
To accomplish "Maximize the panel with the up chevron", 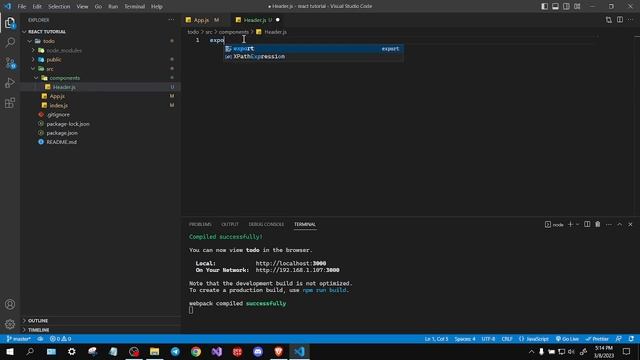I will (x=620, y=224).
